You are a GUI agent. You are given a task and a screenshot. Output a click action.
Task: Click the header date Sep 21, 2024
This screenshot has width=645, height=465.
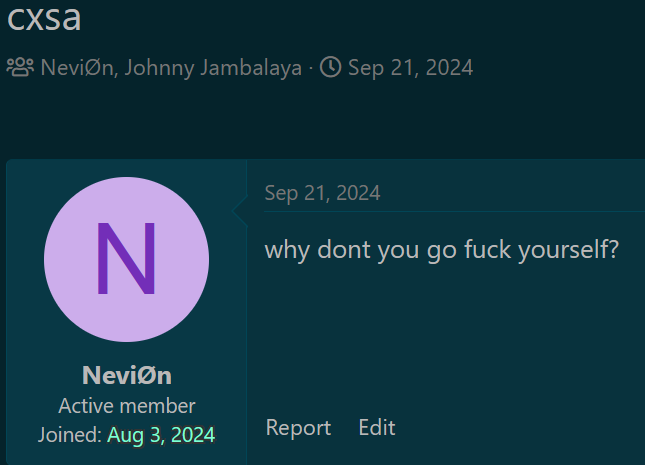411,67
